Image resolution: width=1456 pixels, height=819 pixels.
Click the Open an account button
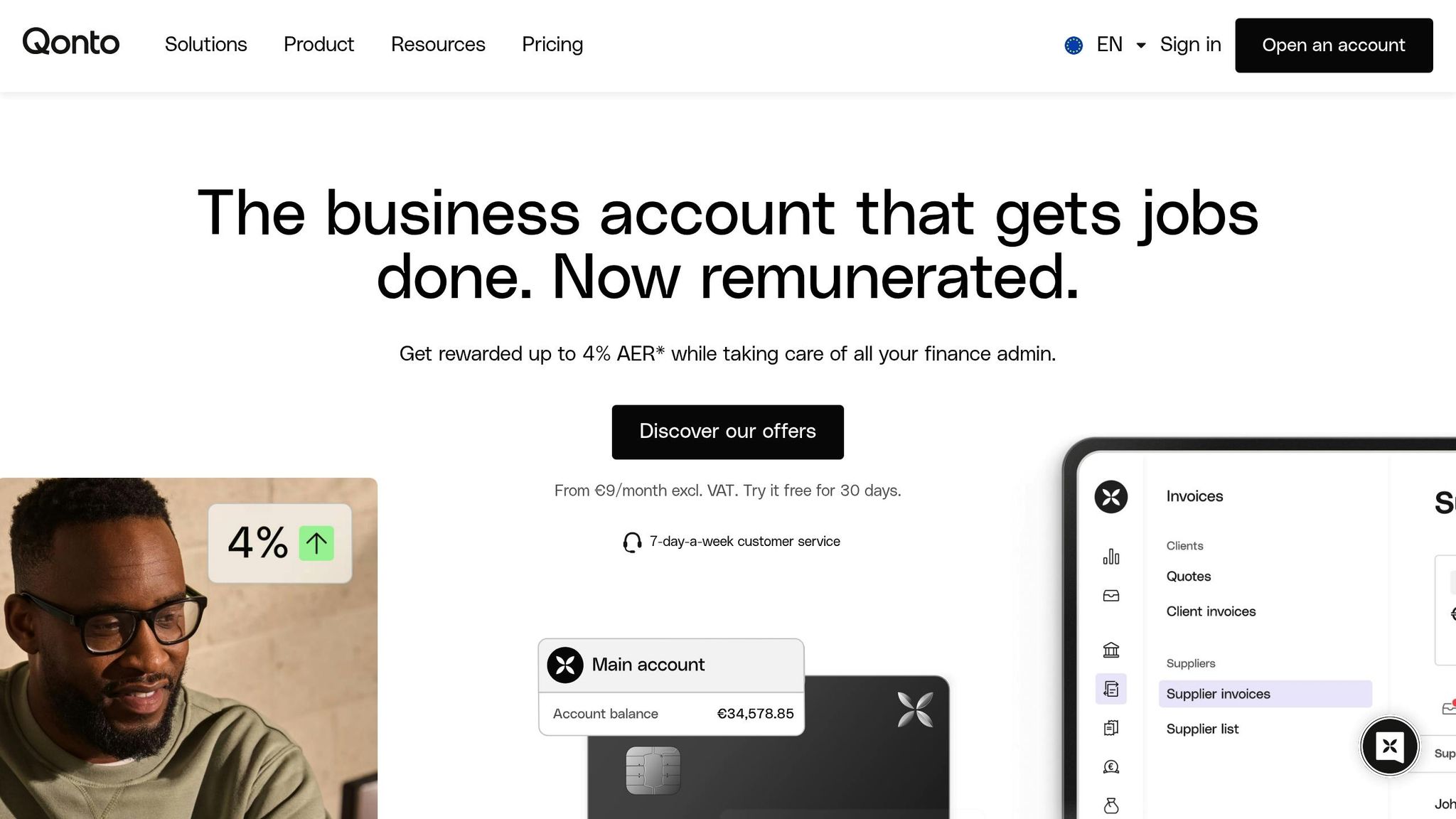(x=1334, y=45)
